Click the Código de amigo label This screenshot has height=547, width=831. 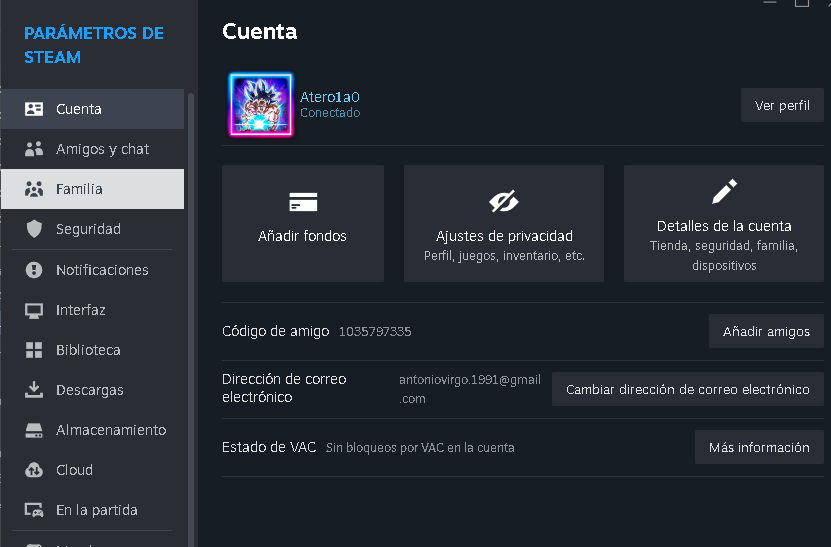tap(276, 331)
